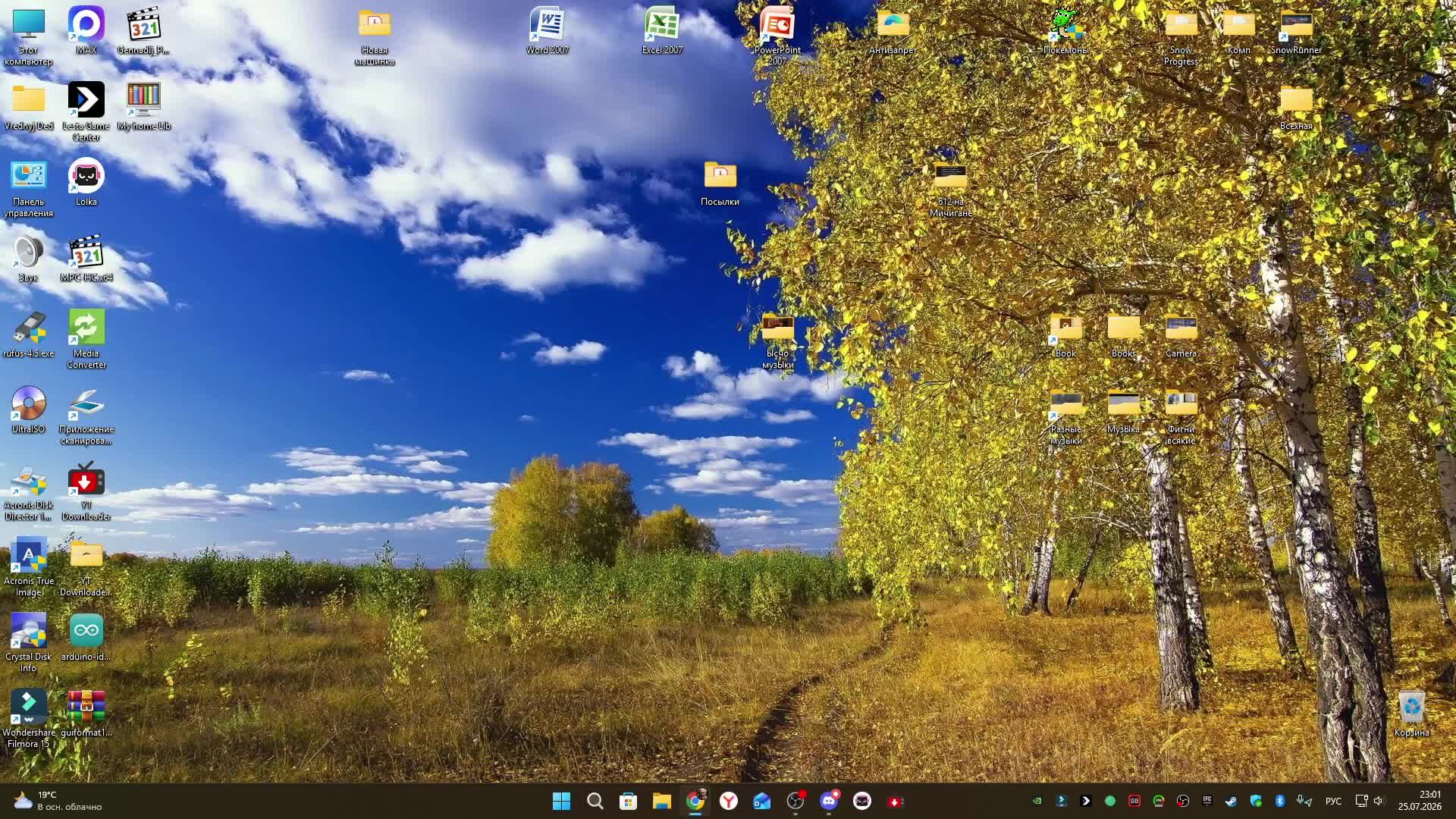Launch PowerPoint 2007 shortcut
1456x819 pixels.
tap(777, 36)
